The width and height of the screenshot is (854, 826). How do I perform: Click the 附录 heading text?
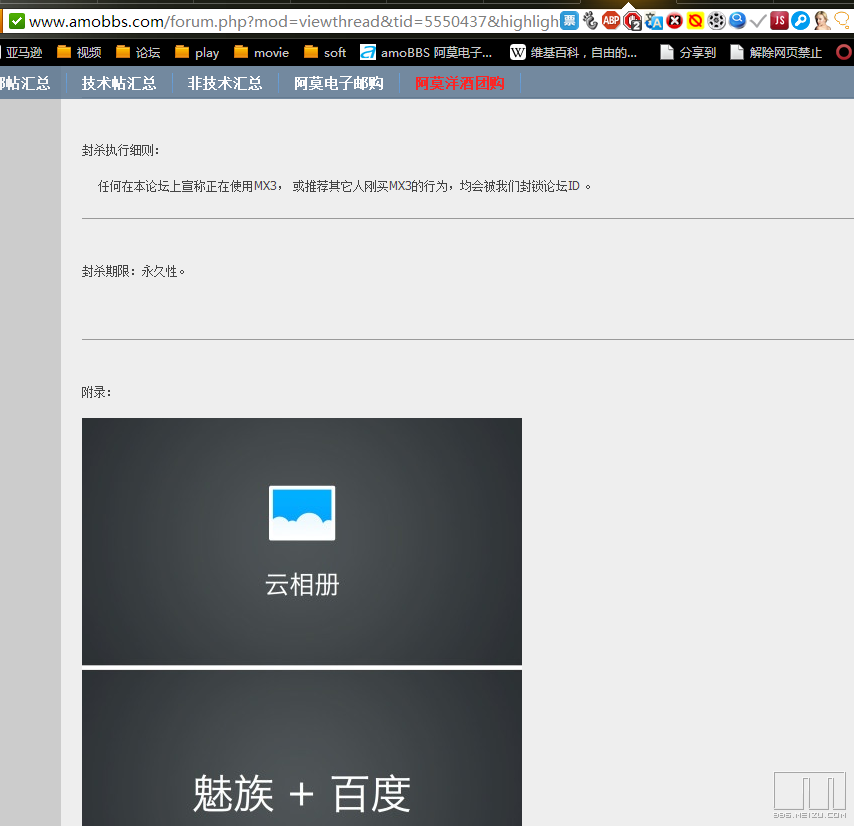click(x=96, y=392)
